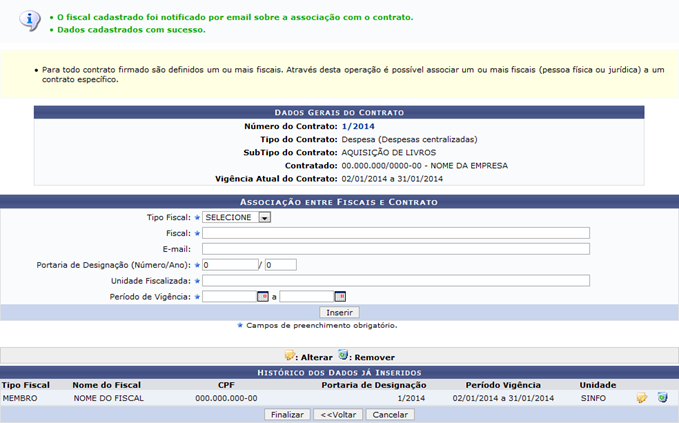The width and height of the screenshot is (679, 423).
Task: Click NOME DO FISCAL in history row
Action: (108, 398)
